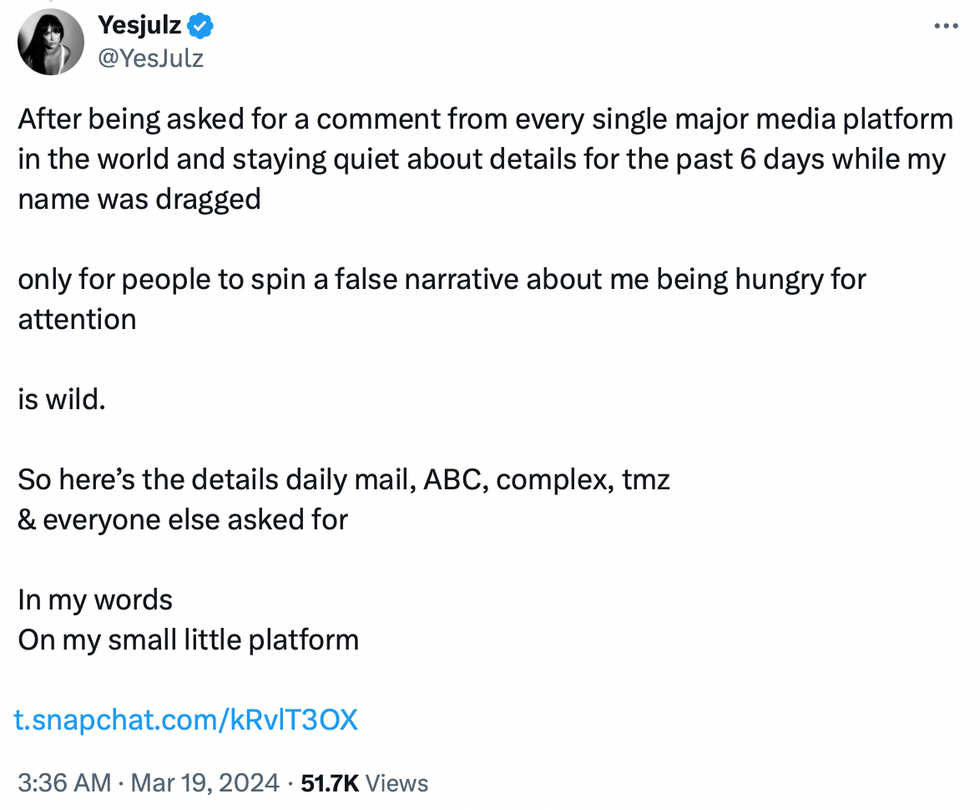Click the "Views" label
The image size is (980, 810).
(x=397, y=783)
